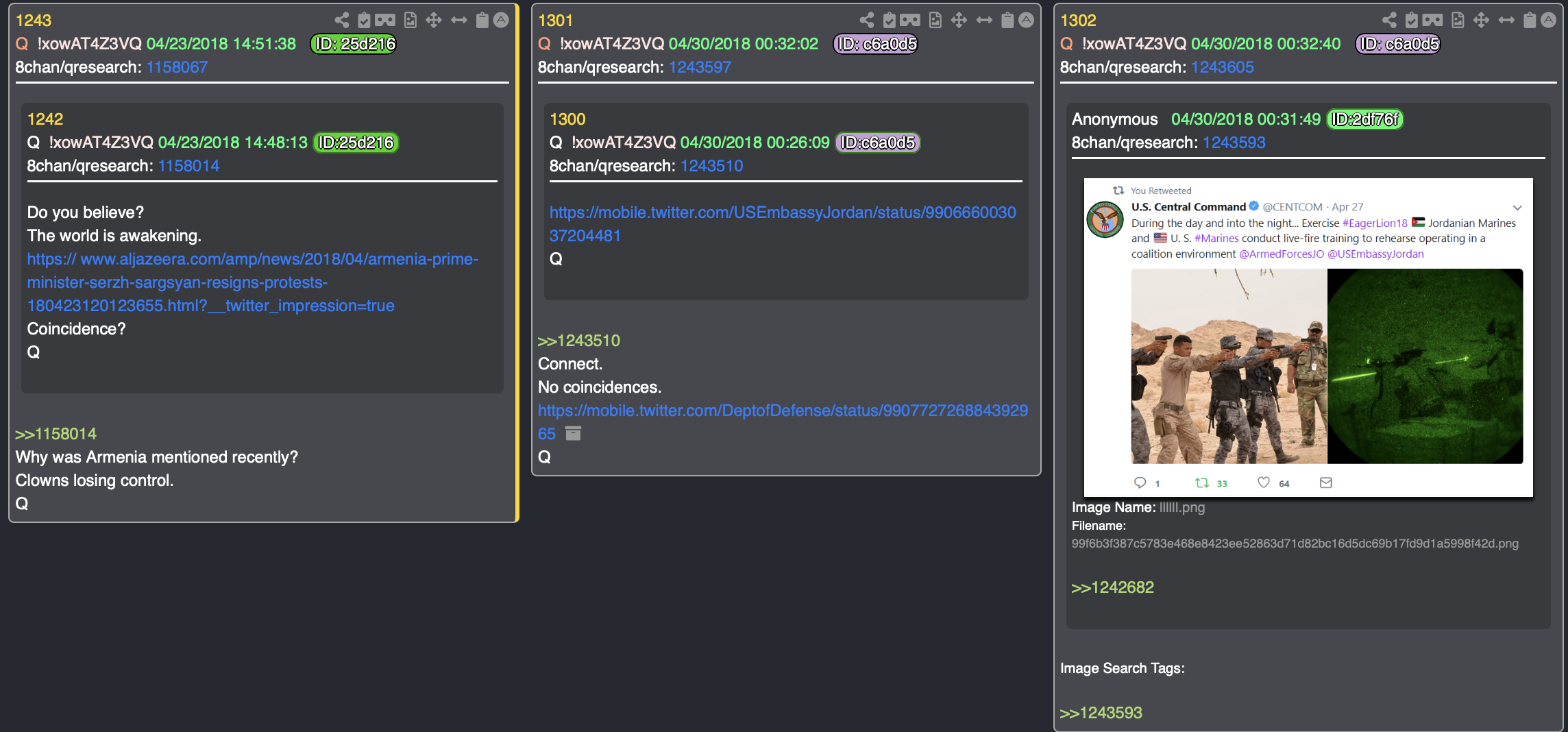Click the four-way move arrows on post 1301
1568x732 pixels.
(959, 21)
